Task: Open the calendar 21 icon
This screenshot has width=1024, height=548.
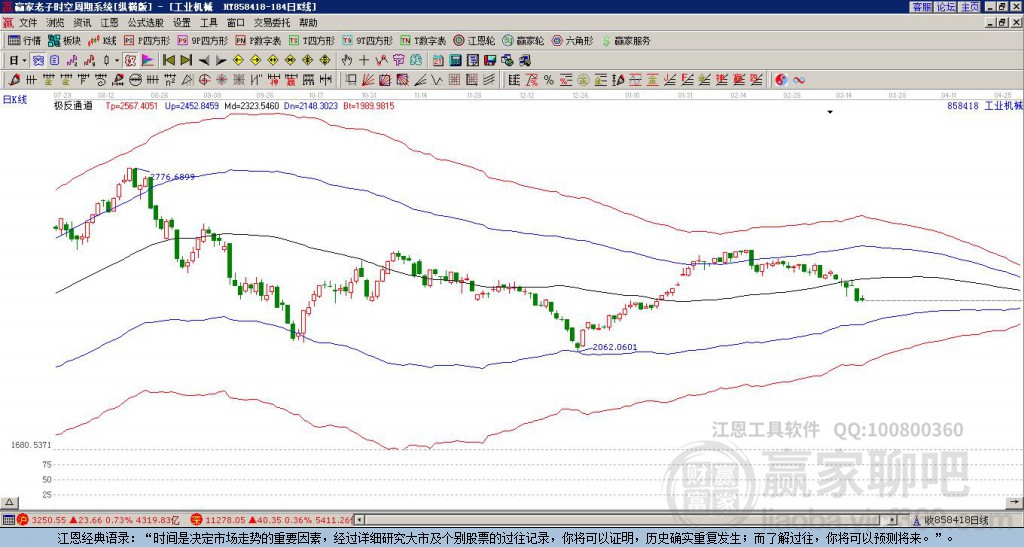Action: 438,61
